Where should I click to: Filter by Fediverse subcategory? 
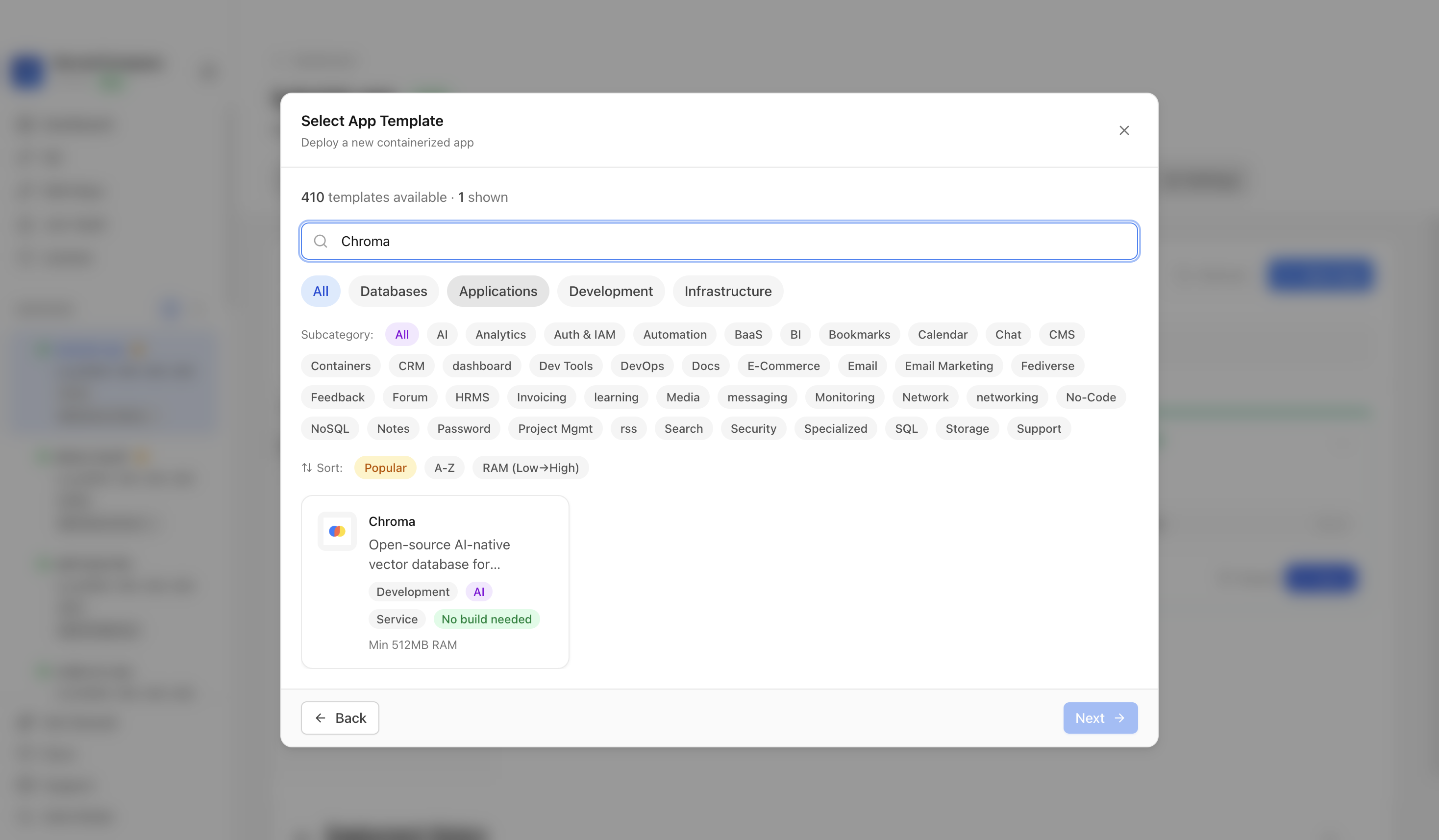click(1047, 366)
